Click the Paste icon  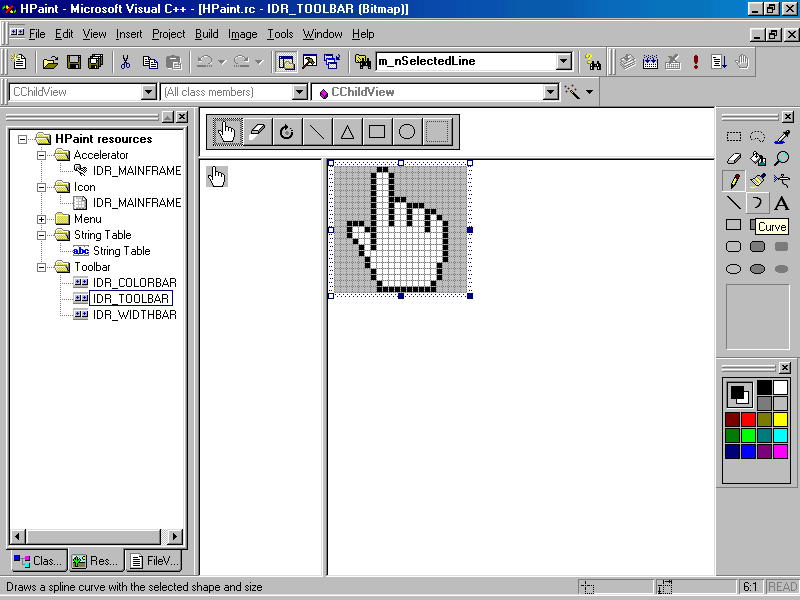click(x=173, y=62)
